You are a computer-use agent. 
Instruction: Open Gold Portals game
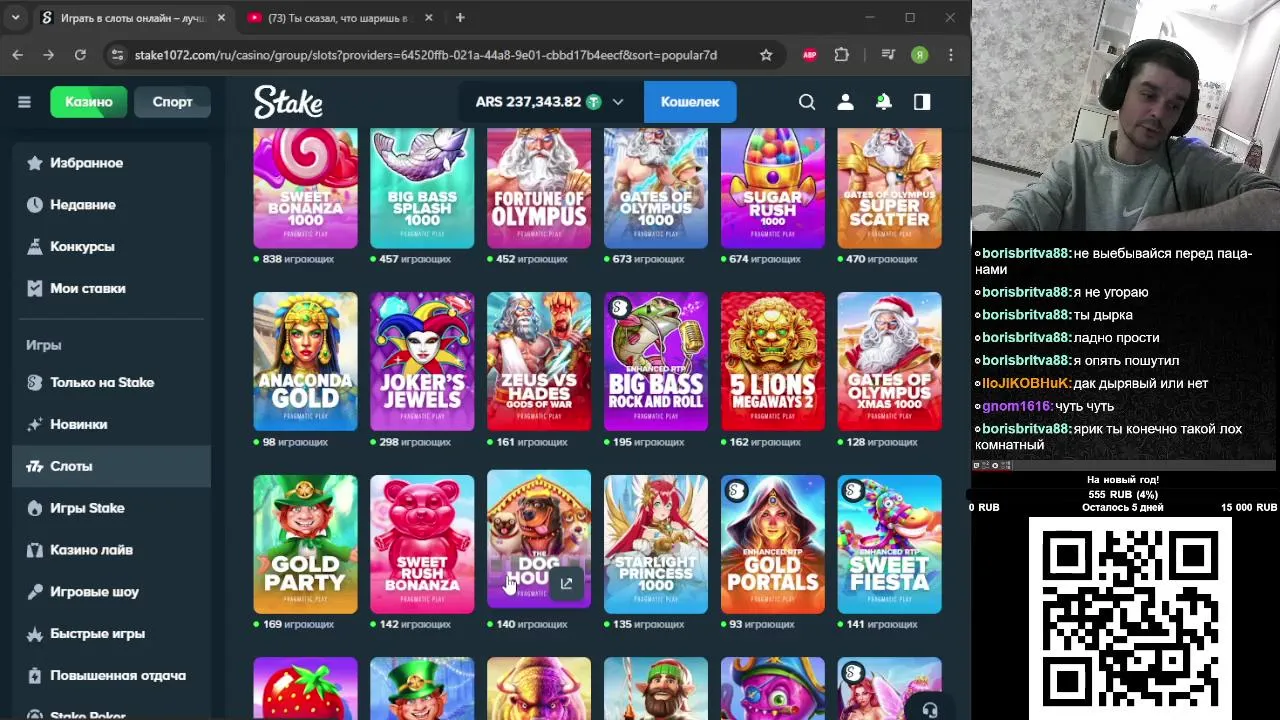point(773,544)
